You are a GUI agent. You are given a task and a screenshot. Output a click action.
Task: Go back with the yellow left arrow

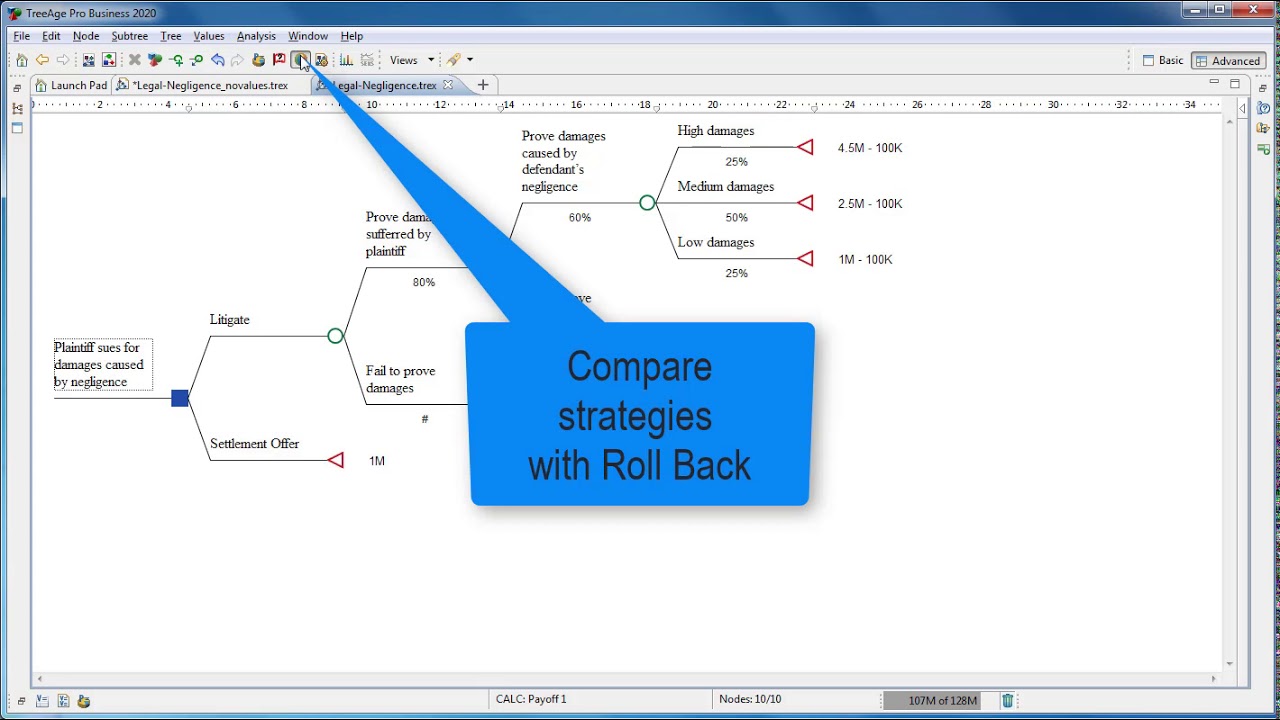(x=42, y=60)
